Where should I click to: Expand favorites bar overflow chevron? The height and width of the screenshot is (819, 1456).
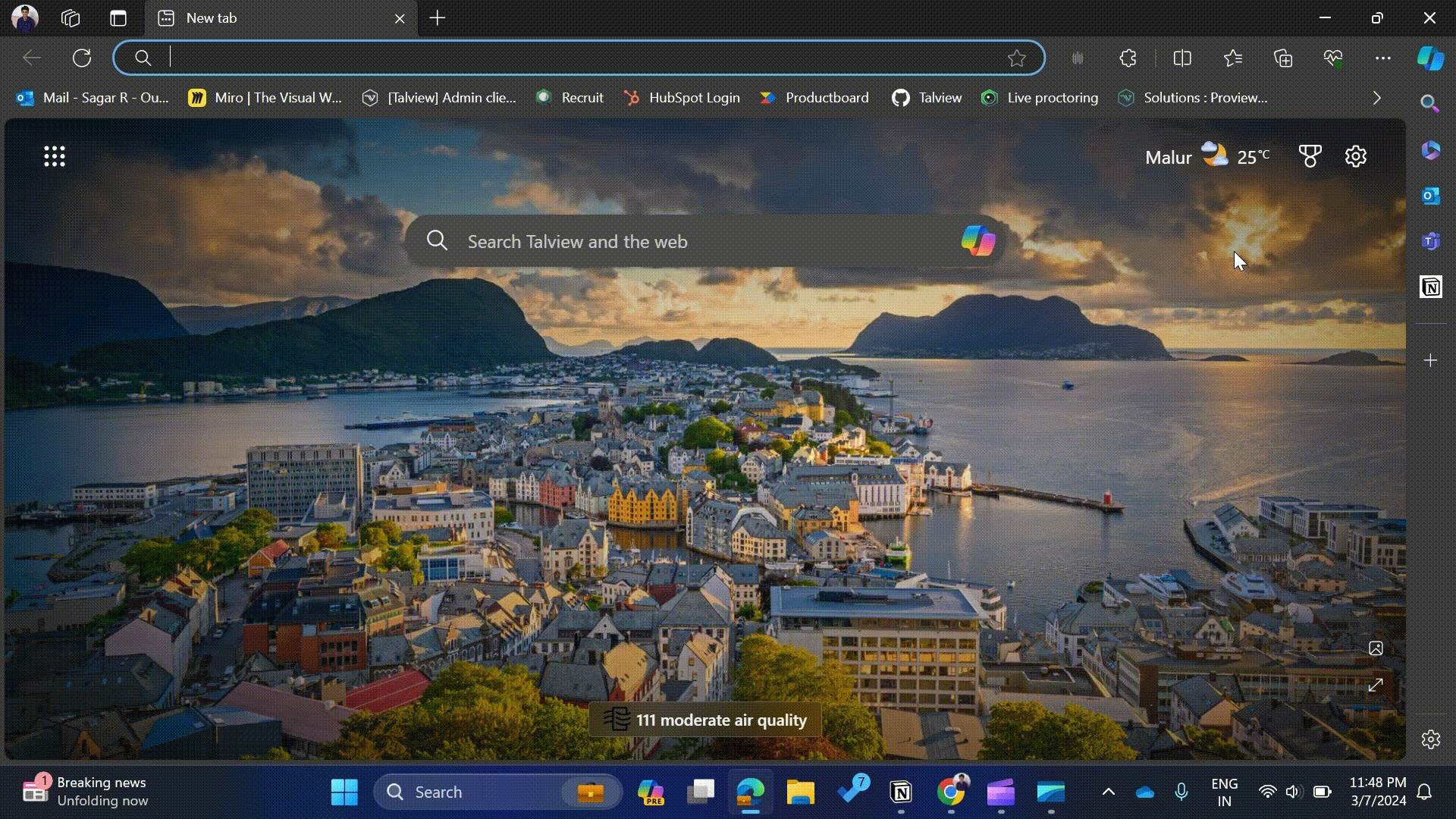click(1377, 98)
